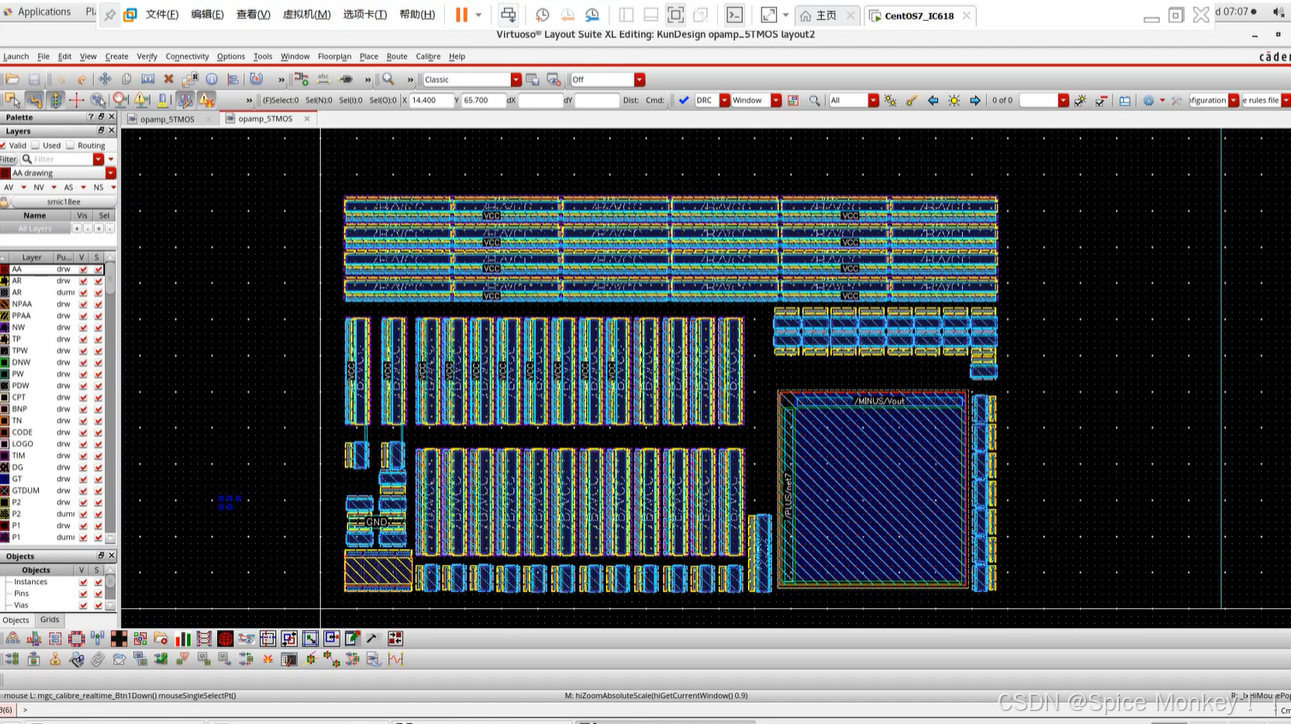Viewport: 1291px width, 724px height.
Task: Toggle the Used checkbox in Layers
Action: pyautogui.click(x=36, y=145)
